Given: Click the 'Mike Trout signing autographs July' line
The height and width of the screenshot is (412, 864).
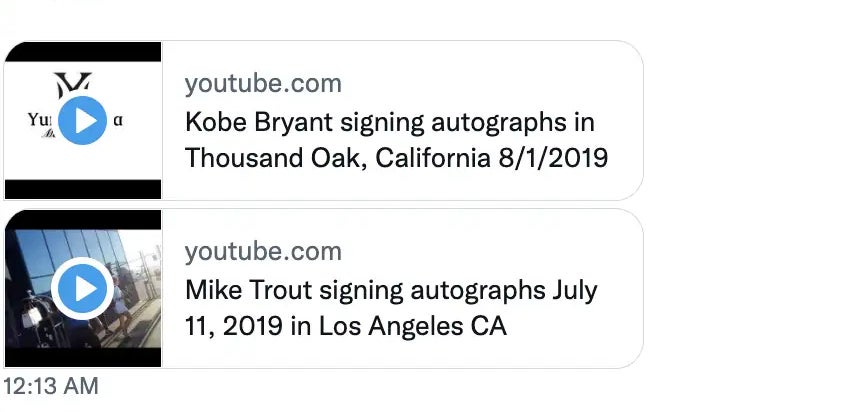Looking at the screenshot, I should click(391, 291).
